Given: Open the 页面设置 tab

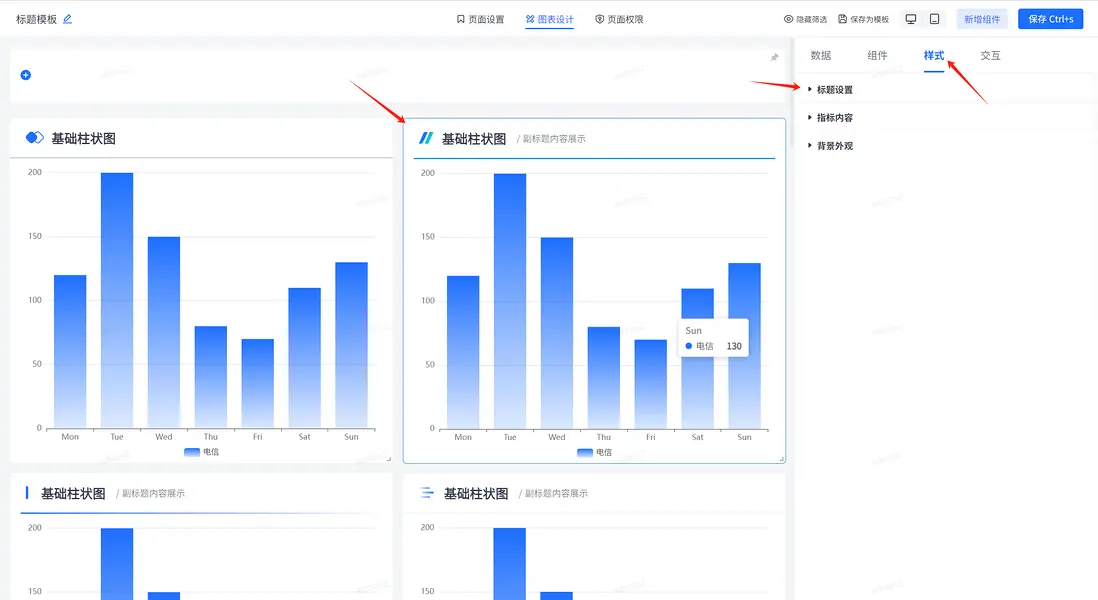Looking at the screenshot, I should 480,19.
